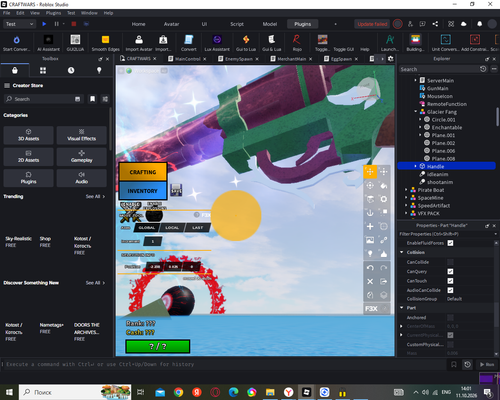Open the Test mode dropdown
This screenshot has height=400, width=500.
pyautogui.click(x=19, y=24)
